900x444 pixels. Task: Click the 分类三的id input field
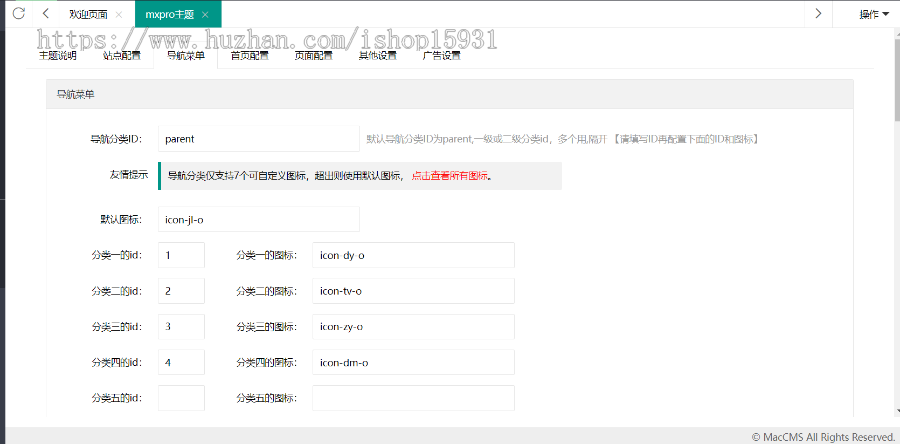coord(181,326)
